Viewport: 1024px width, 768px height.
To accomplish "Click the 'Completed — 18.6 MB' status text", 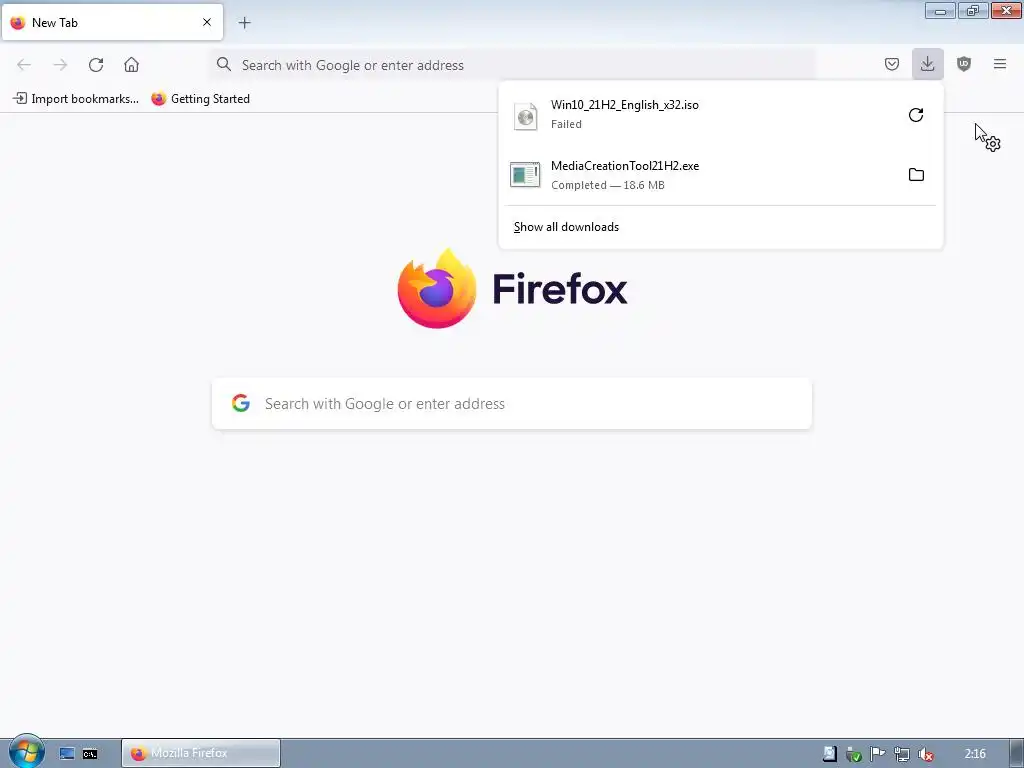I will click(x=608, y=185).
